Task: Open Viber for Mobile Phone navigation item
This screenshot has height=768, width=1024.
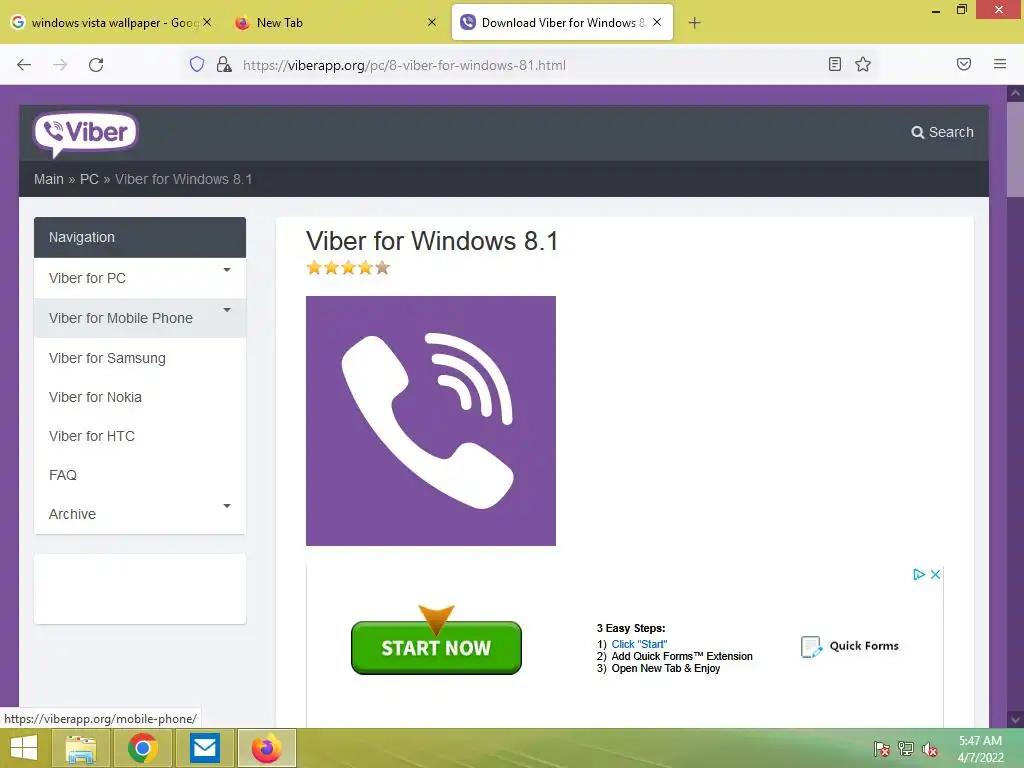Action: [140, 318]
